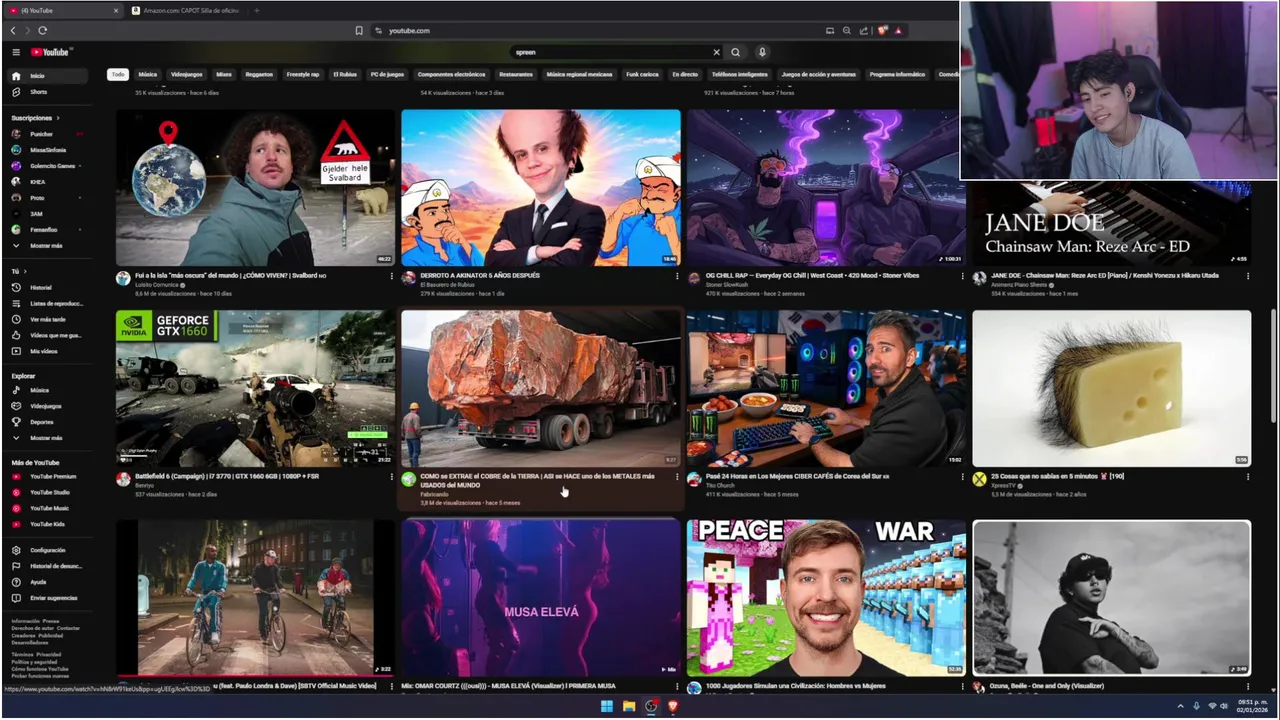
Task: Open the furry cheese video thumbnail
Action: point(1111,388)
